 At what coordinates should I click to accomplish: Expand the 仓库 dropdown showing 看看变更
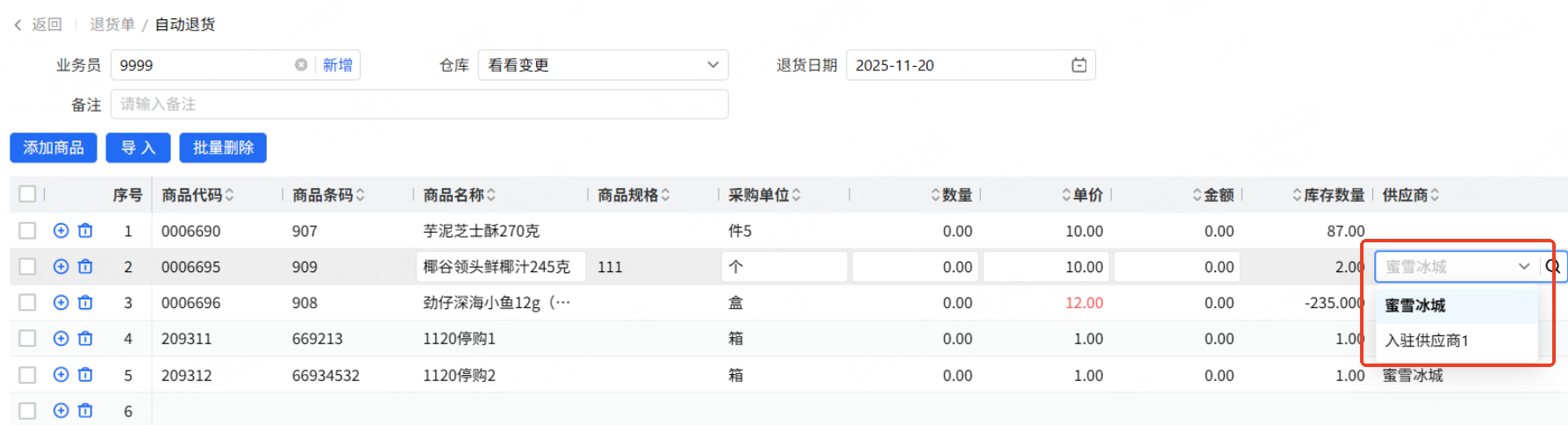point(712,65)
